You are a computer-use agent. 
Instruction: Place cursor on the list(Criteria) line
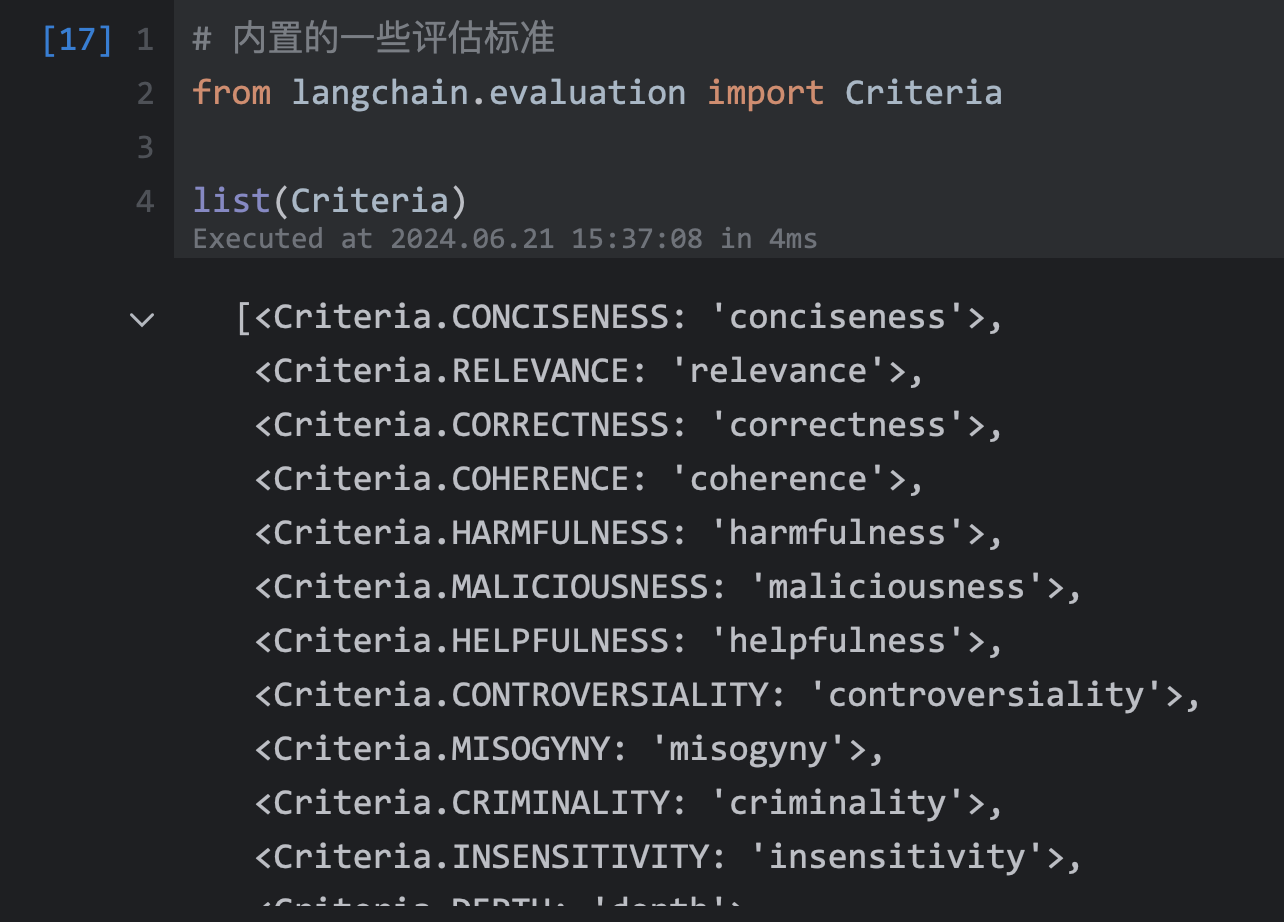tap(330, 201)
